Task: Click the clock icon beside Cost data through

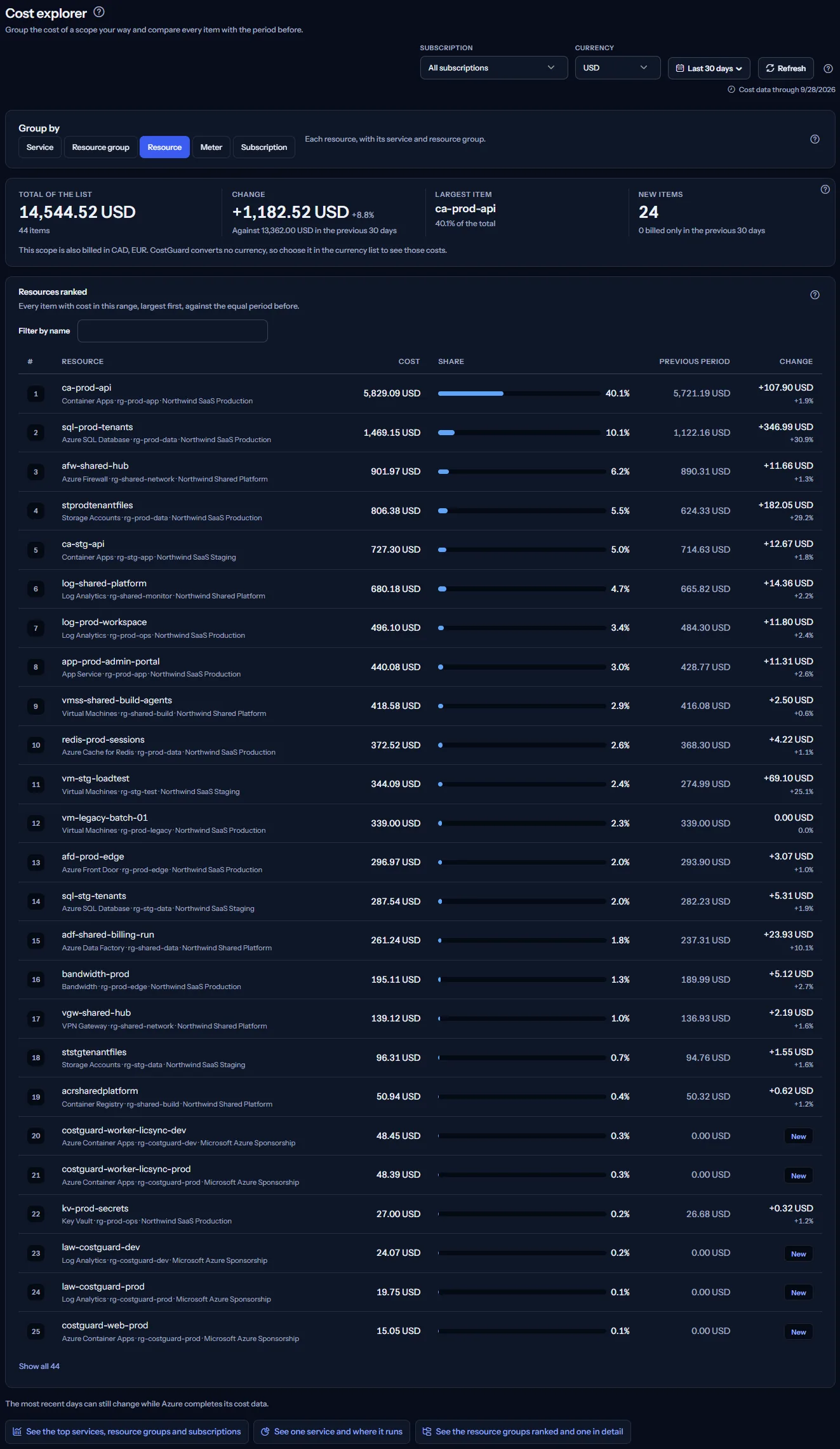Action: coord(731,90)
